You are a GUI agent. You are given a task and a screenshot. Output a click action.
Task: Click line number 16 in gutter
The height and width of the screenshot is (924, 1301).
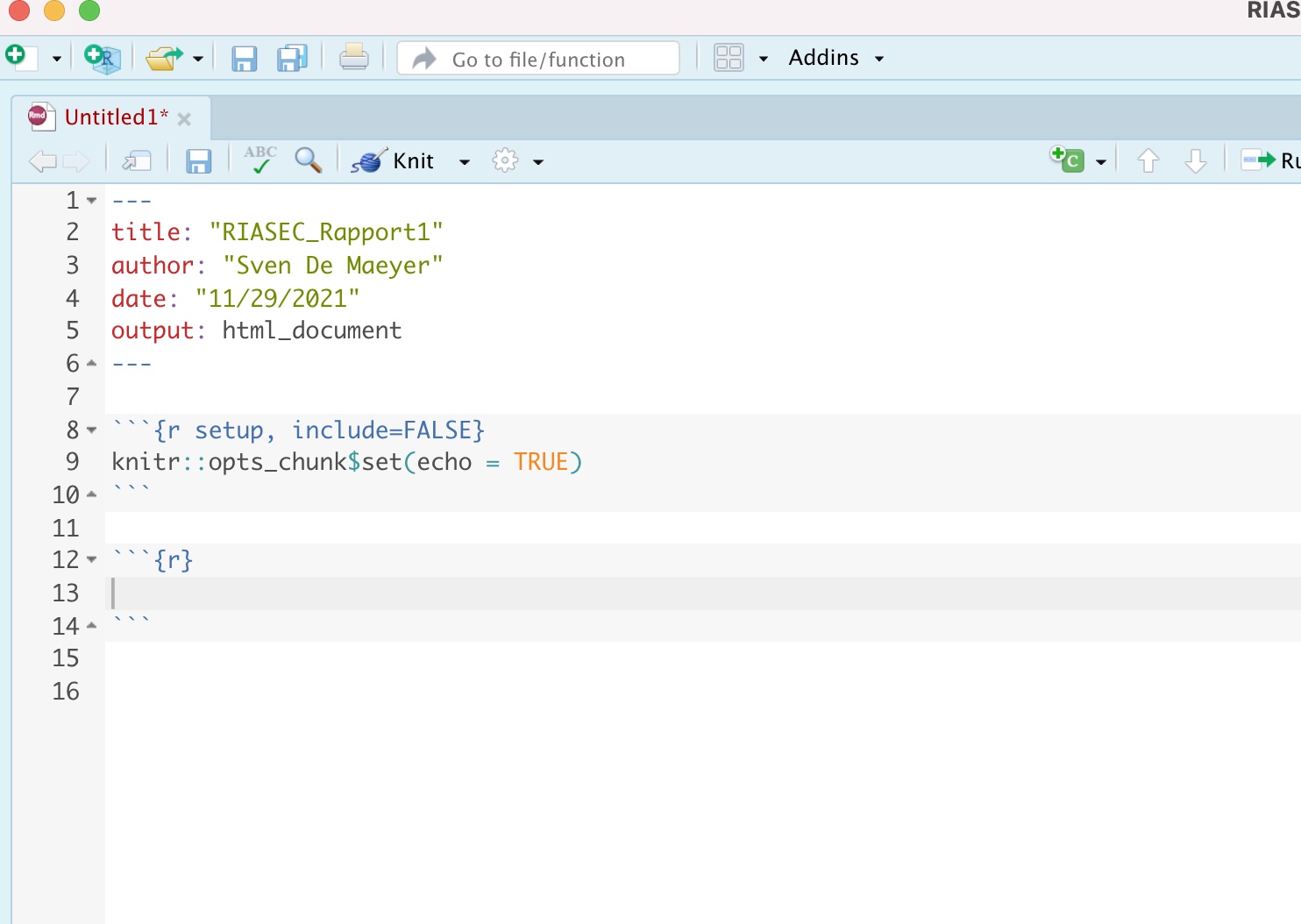[x=66, y=692]
